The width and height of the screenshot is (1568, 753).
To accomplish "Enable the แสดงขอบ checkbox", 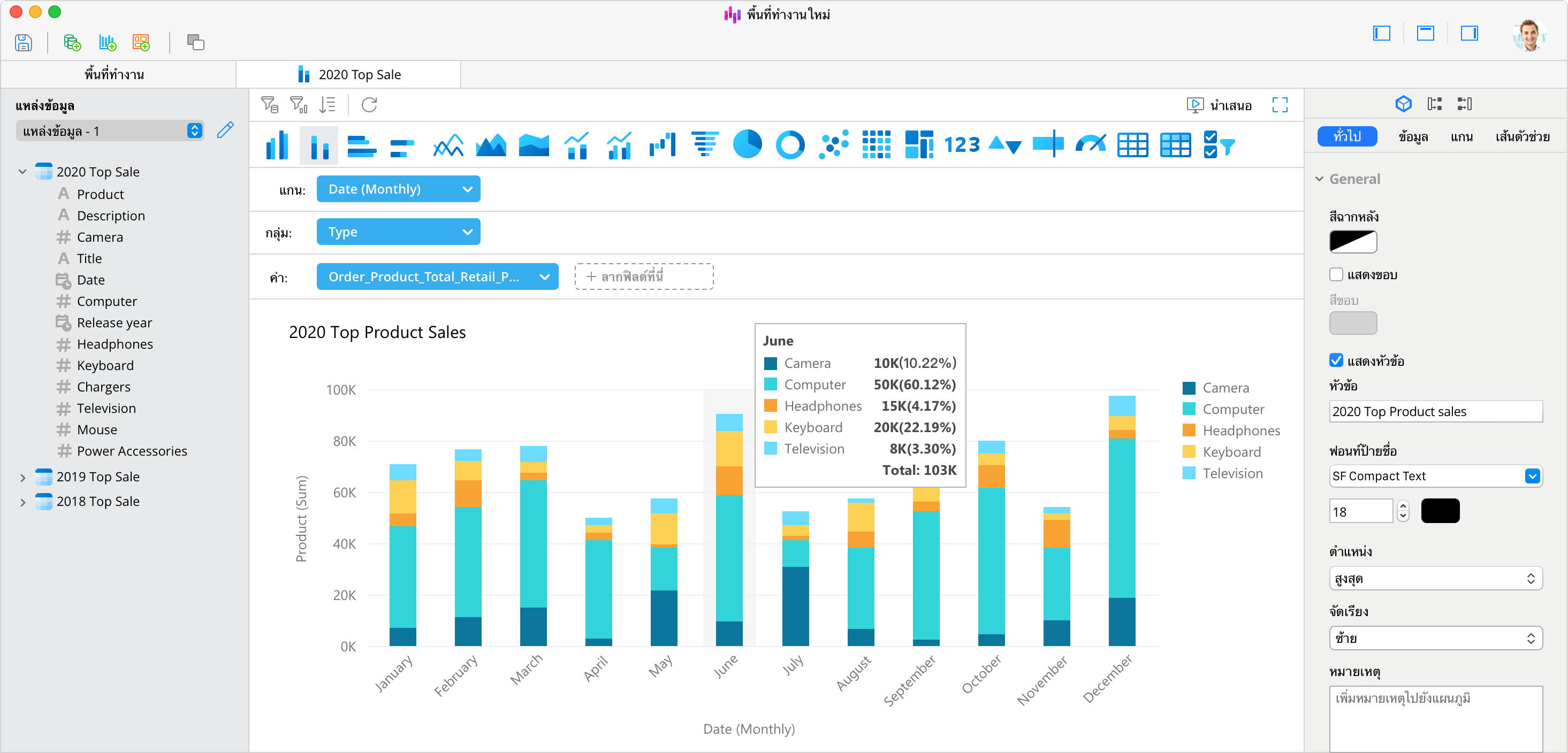I will click(x=1336, y=274).
